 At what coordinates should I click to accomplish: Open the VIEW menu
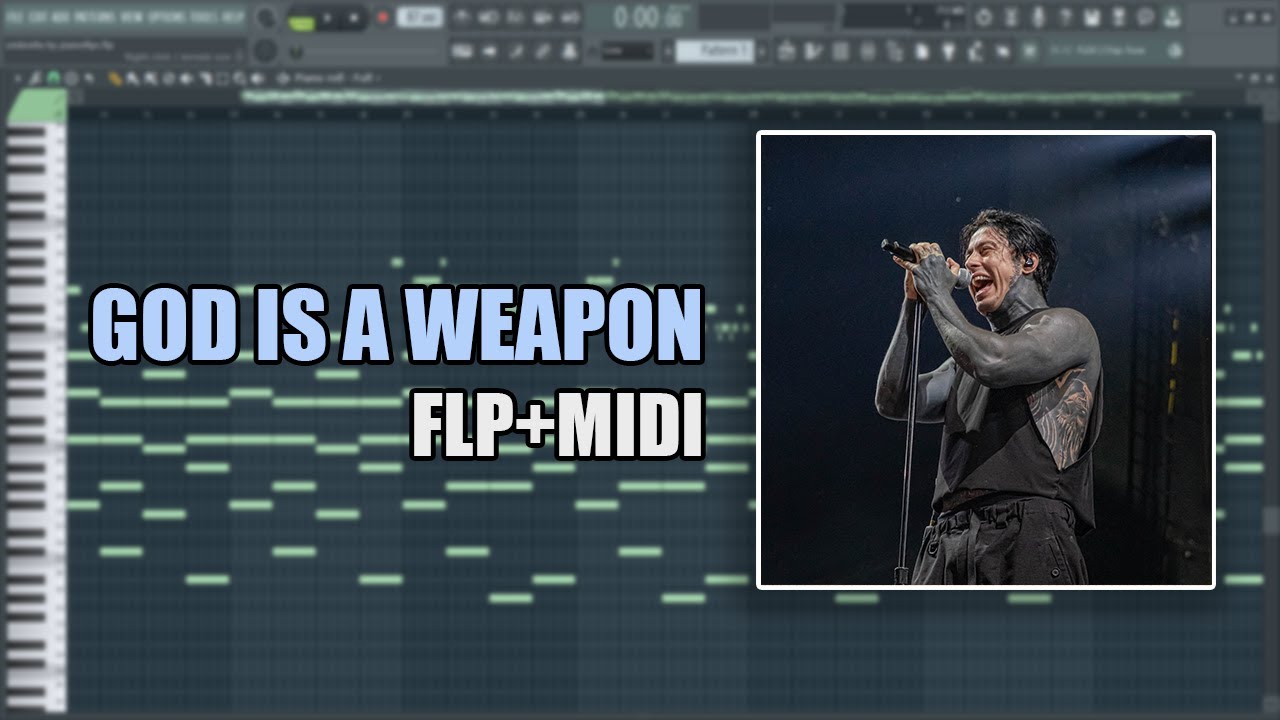click(131, 17)
